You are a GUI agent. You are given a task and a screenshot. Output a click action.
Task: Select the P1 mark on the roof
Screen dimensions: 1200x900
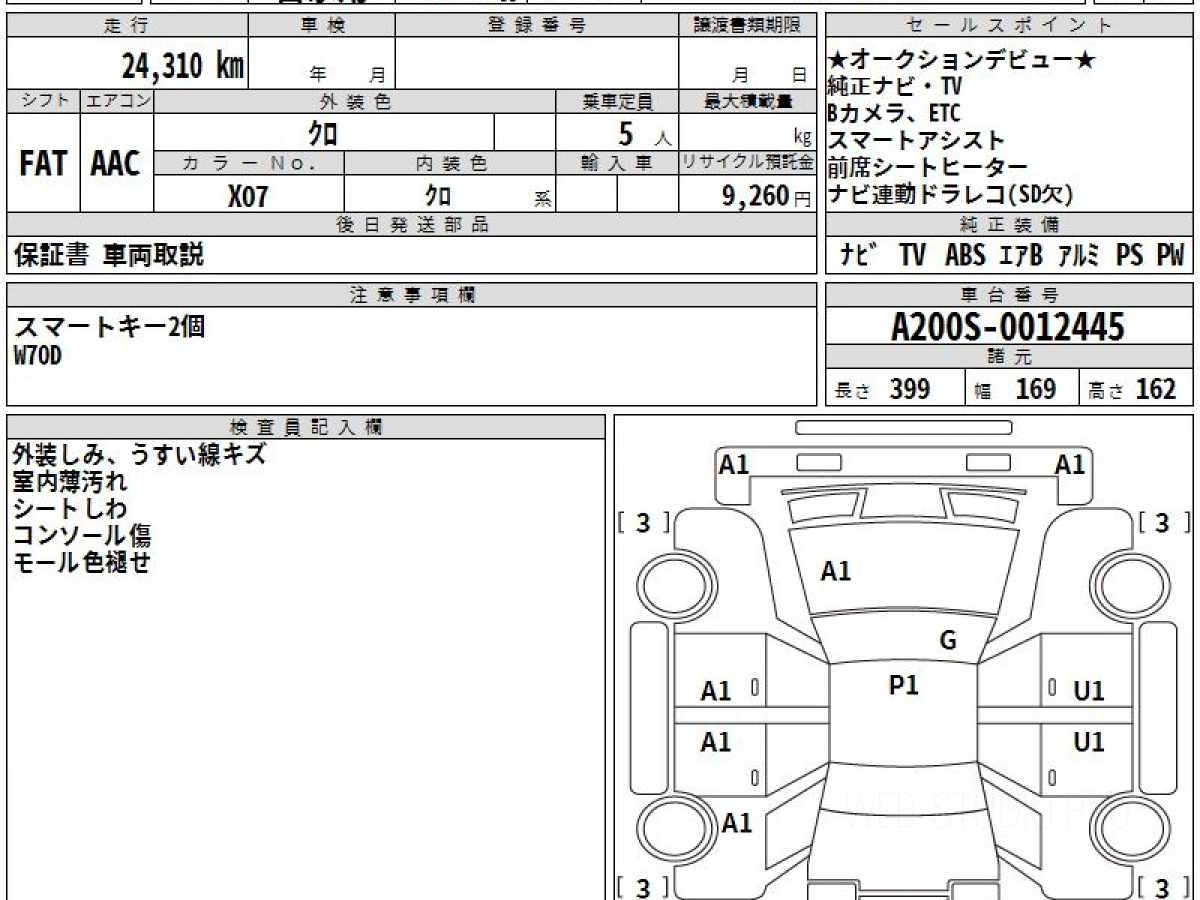[x=904, y=685]
